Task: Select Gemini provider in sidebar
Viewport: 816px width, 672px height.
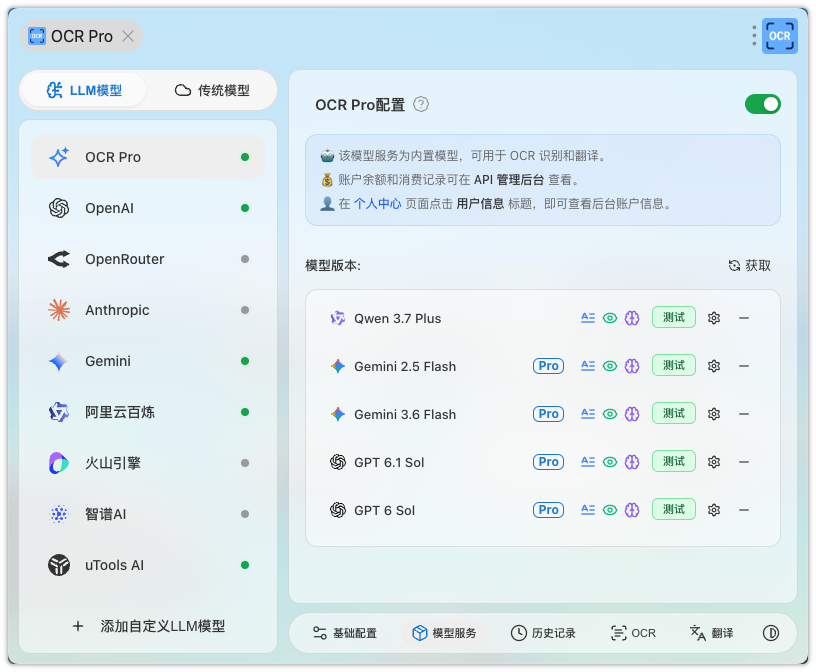Action: tap(148, 361)
